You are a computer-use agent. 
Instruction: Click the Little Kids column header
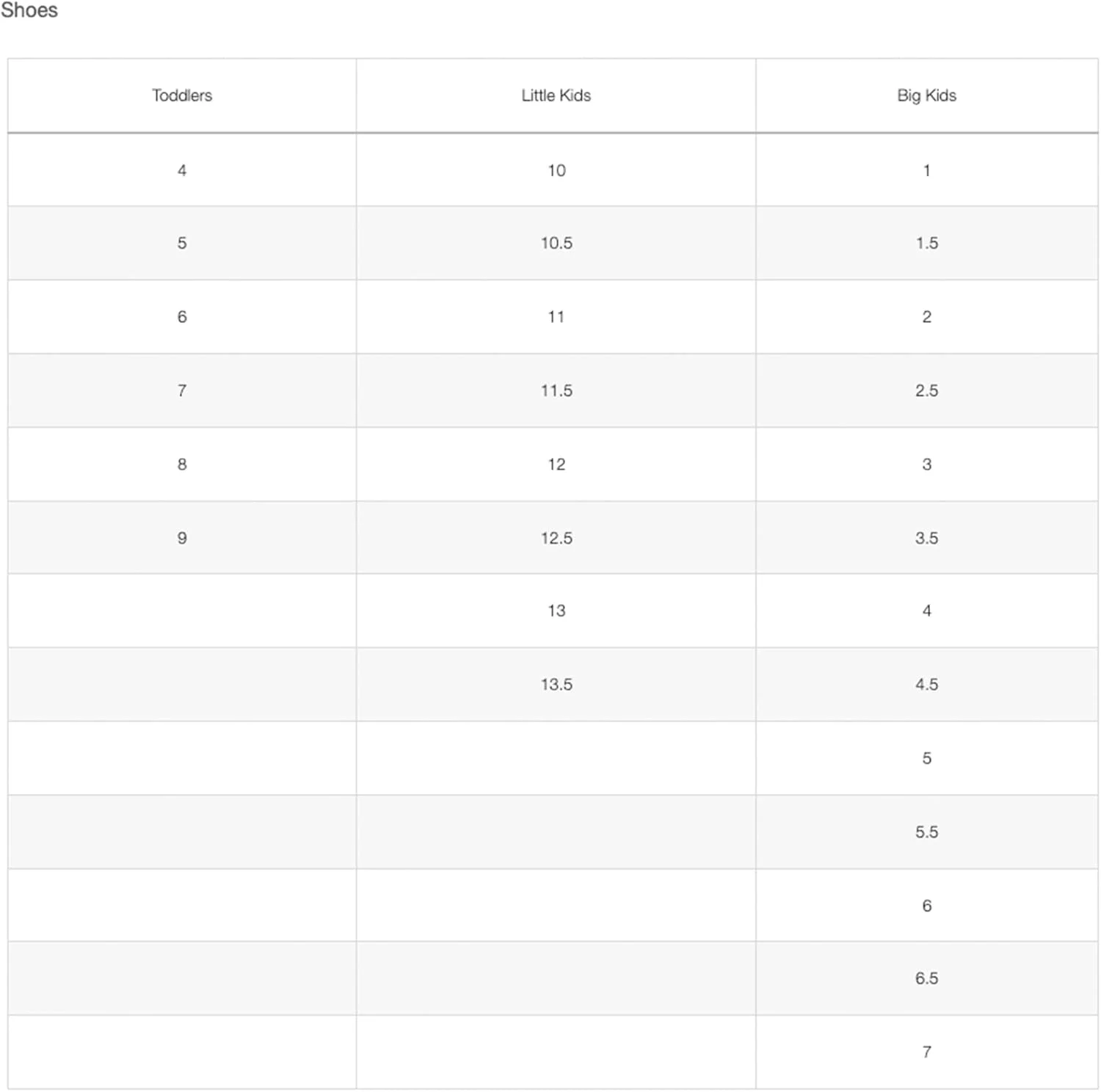(556, 95)
